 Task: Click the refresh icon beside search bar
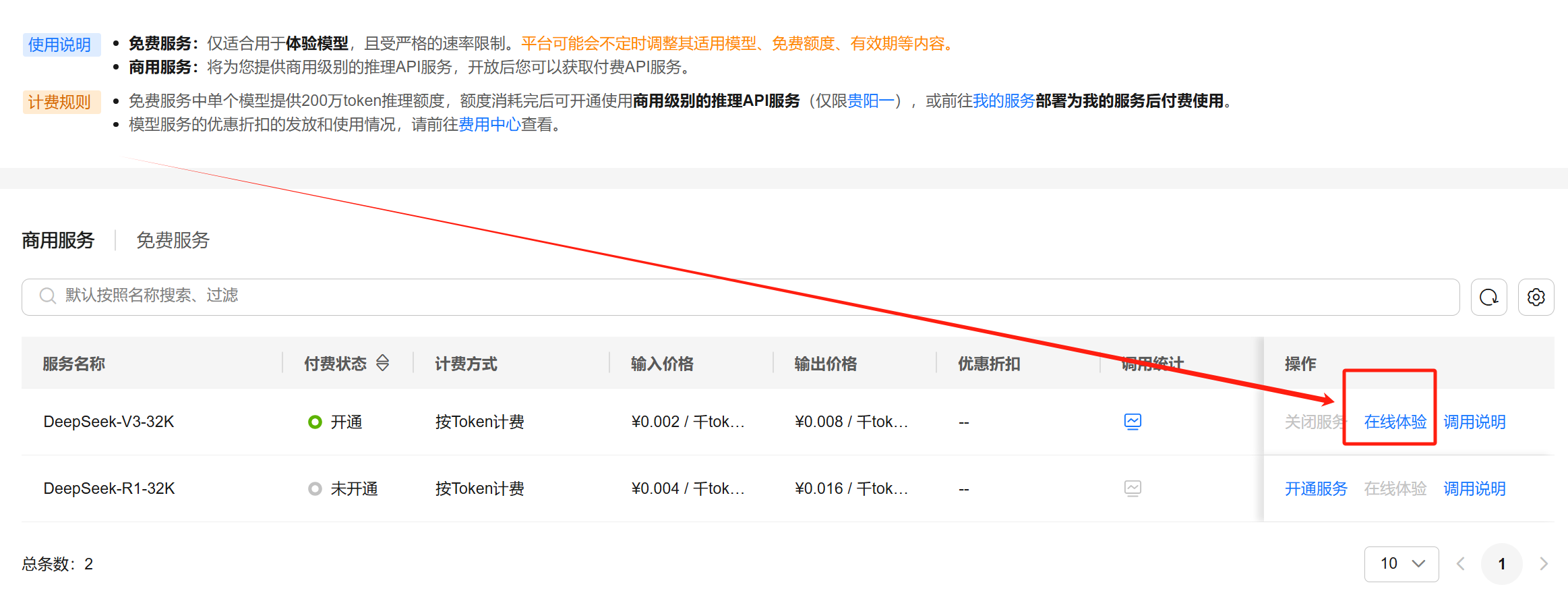[1488, 297]
